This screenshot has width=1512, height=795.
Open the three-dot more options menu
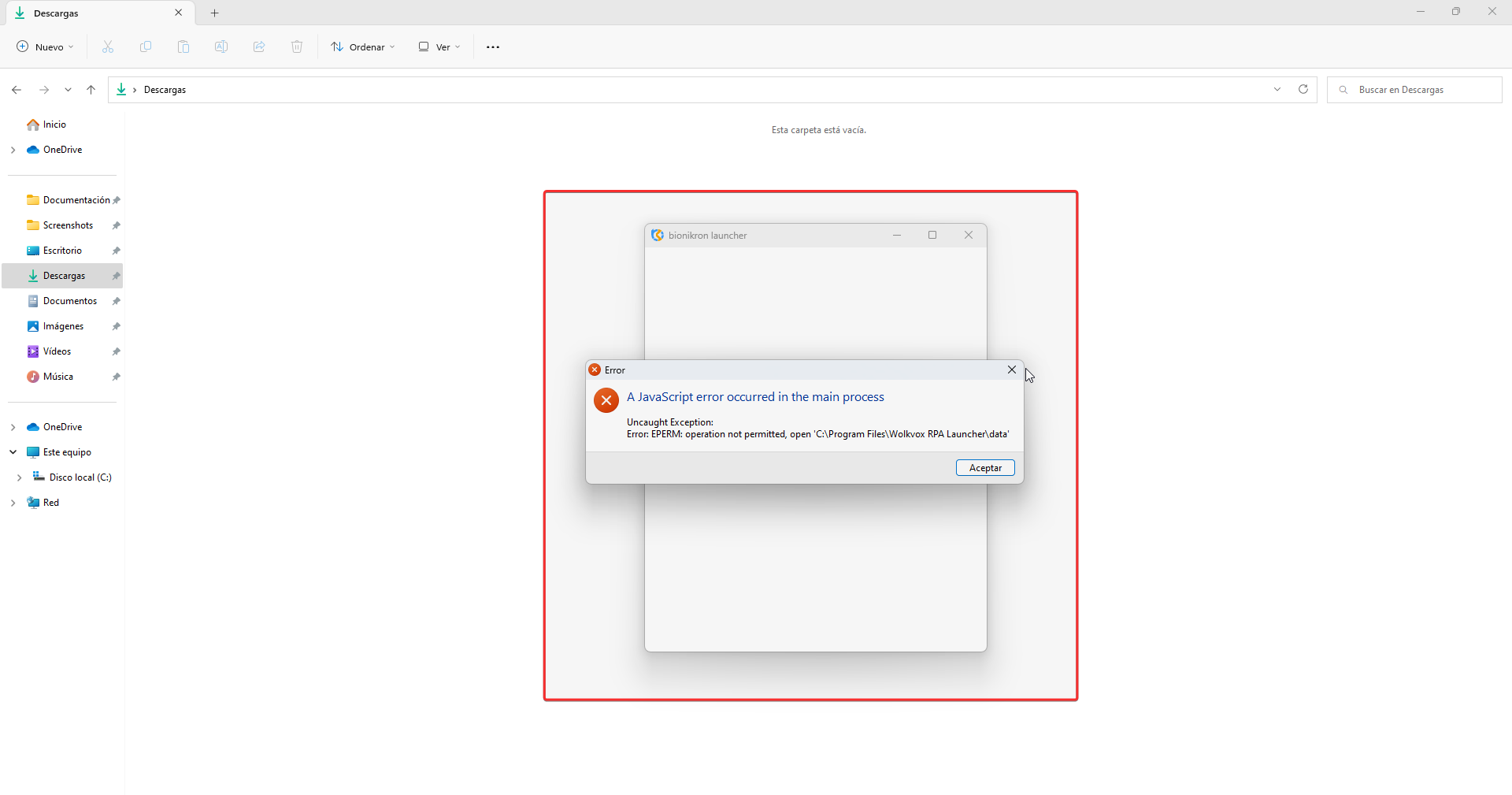coord(493,47)
